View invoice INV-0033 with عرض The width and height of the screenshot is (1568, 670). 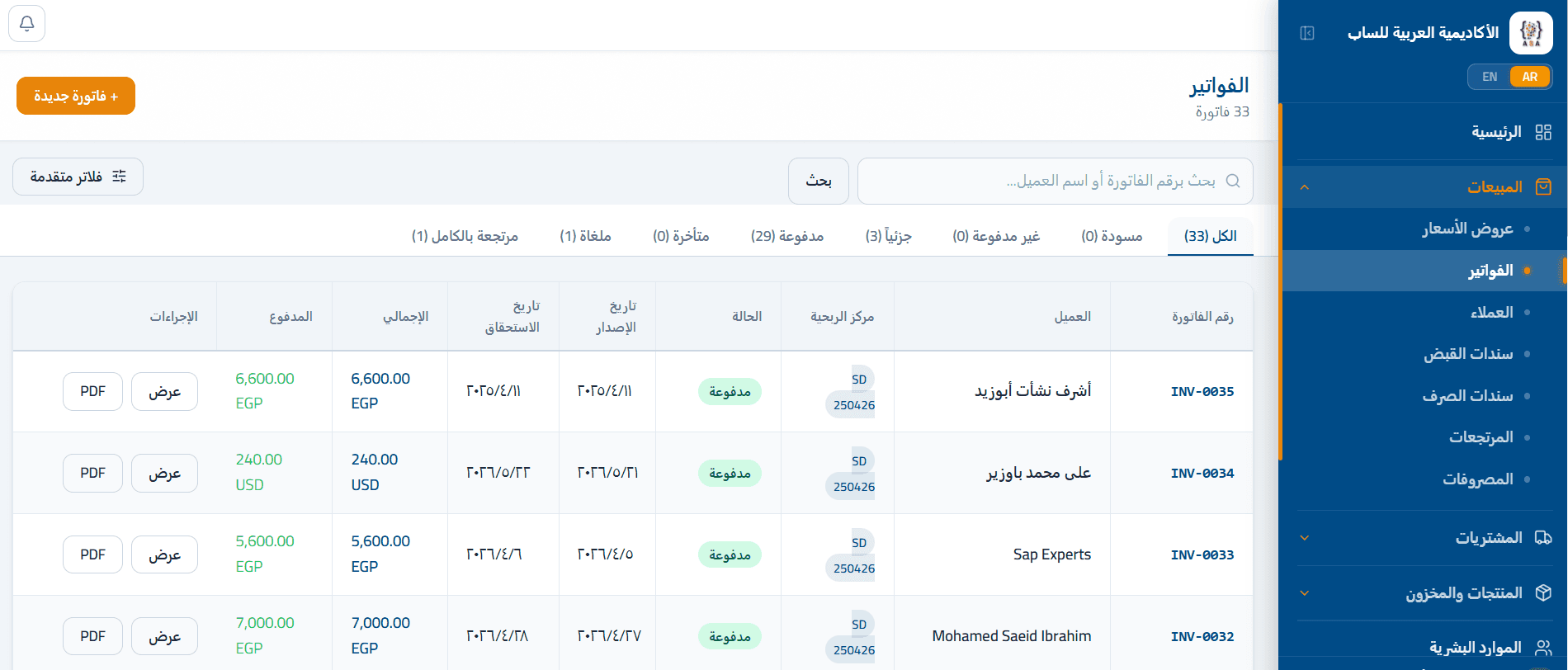[164, 554]
